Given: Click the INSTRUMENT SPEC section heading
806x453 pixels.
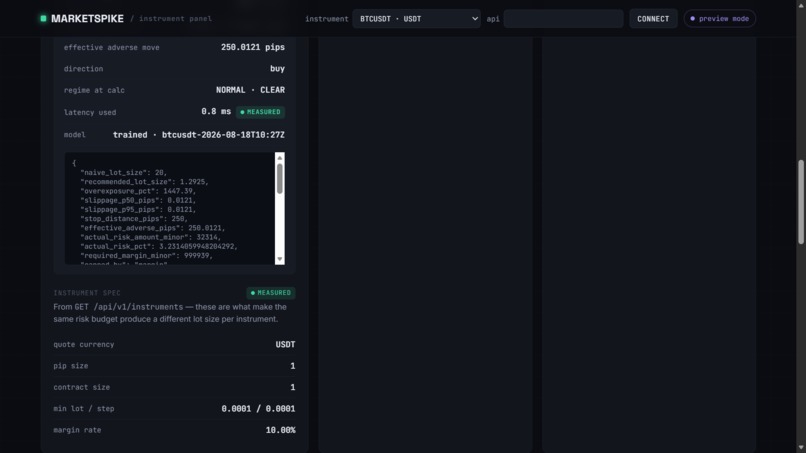Looking at the screenshot, I should (x=87, y=293).
